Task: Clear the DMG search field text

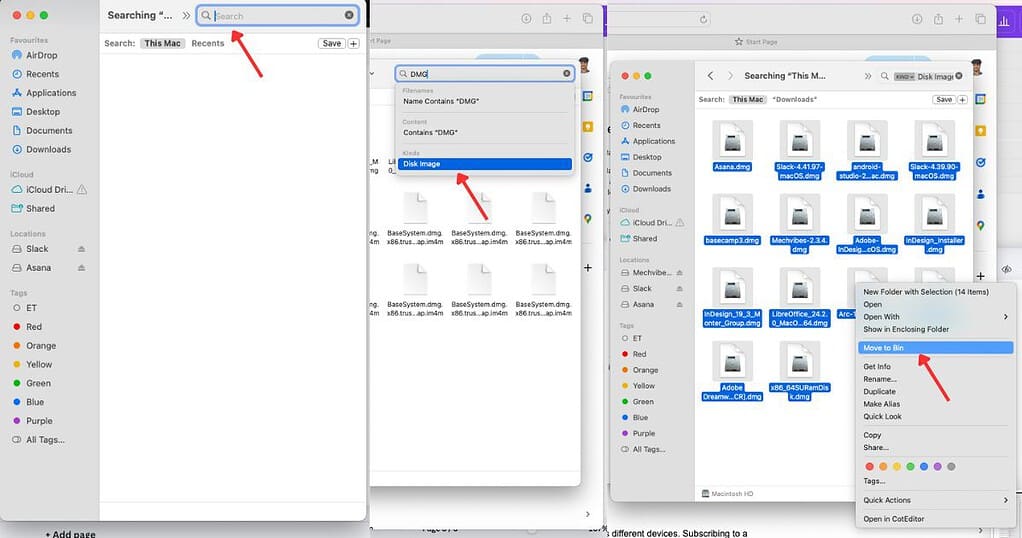Action: [567, 73]
